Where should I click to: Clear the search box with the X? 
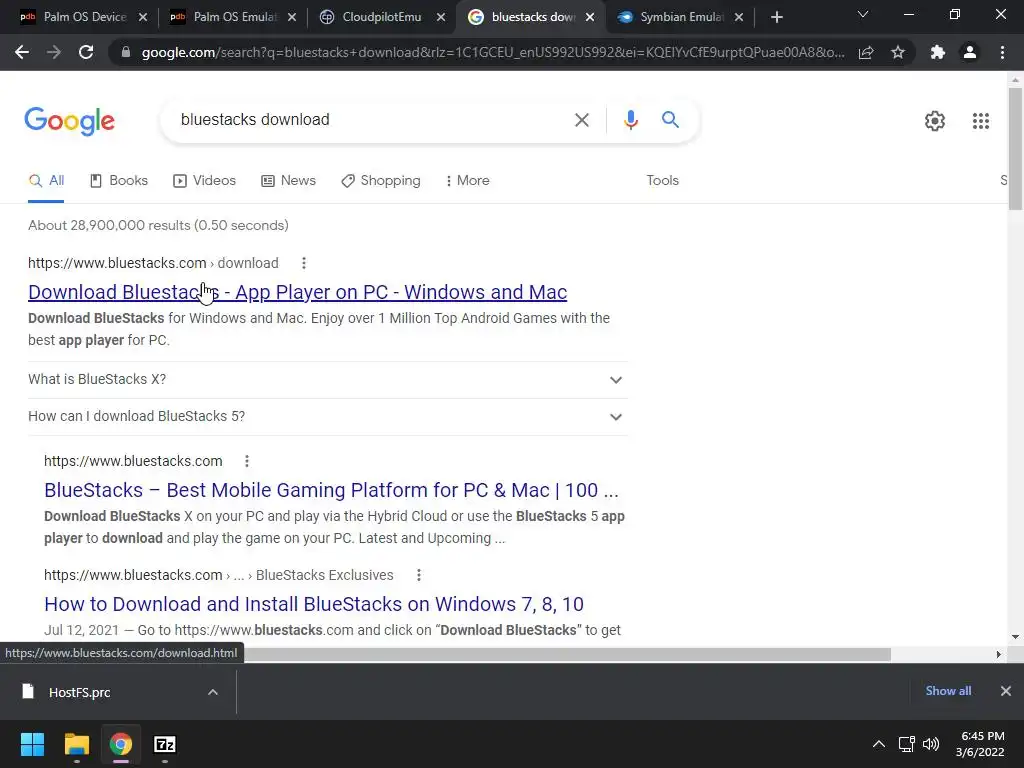(x=581, y=120)
